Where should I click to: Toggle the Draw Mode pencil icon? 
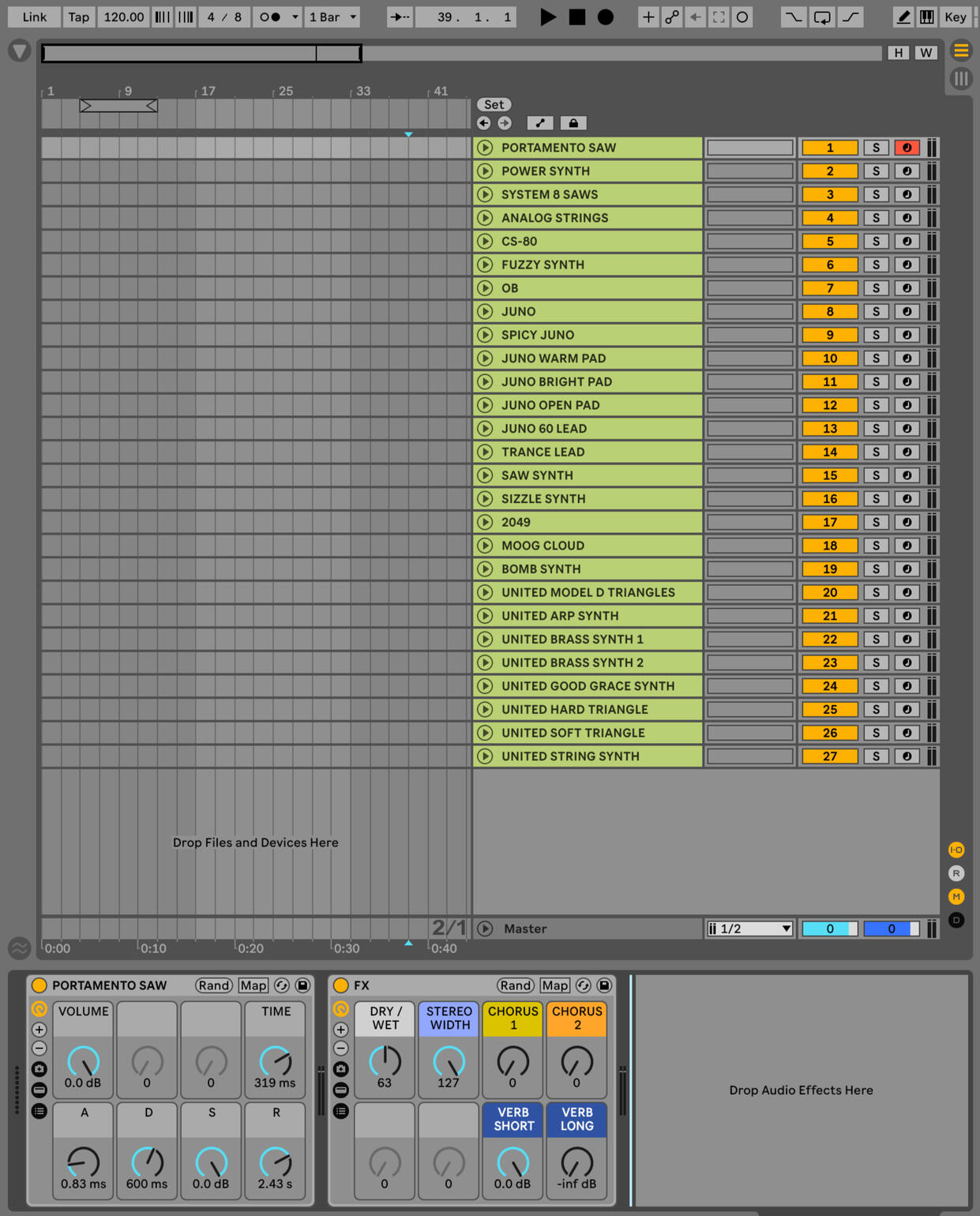click(903, 17)
